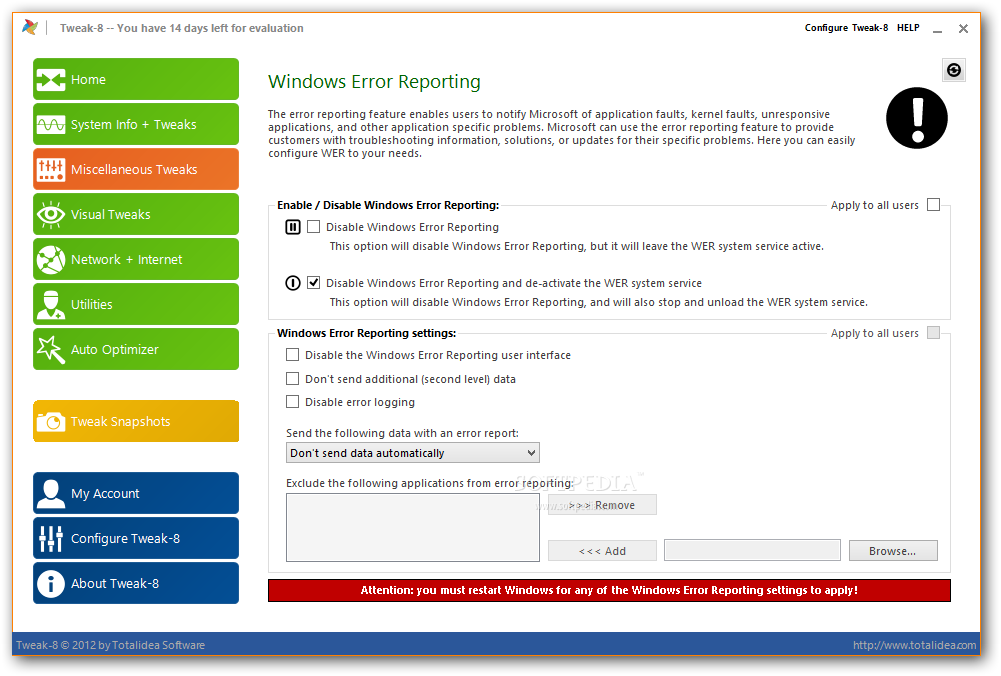The width and height of the screenshot is (1001, 676).
Task: Click the large exclamation mark icon
Action: 917,118
